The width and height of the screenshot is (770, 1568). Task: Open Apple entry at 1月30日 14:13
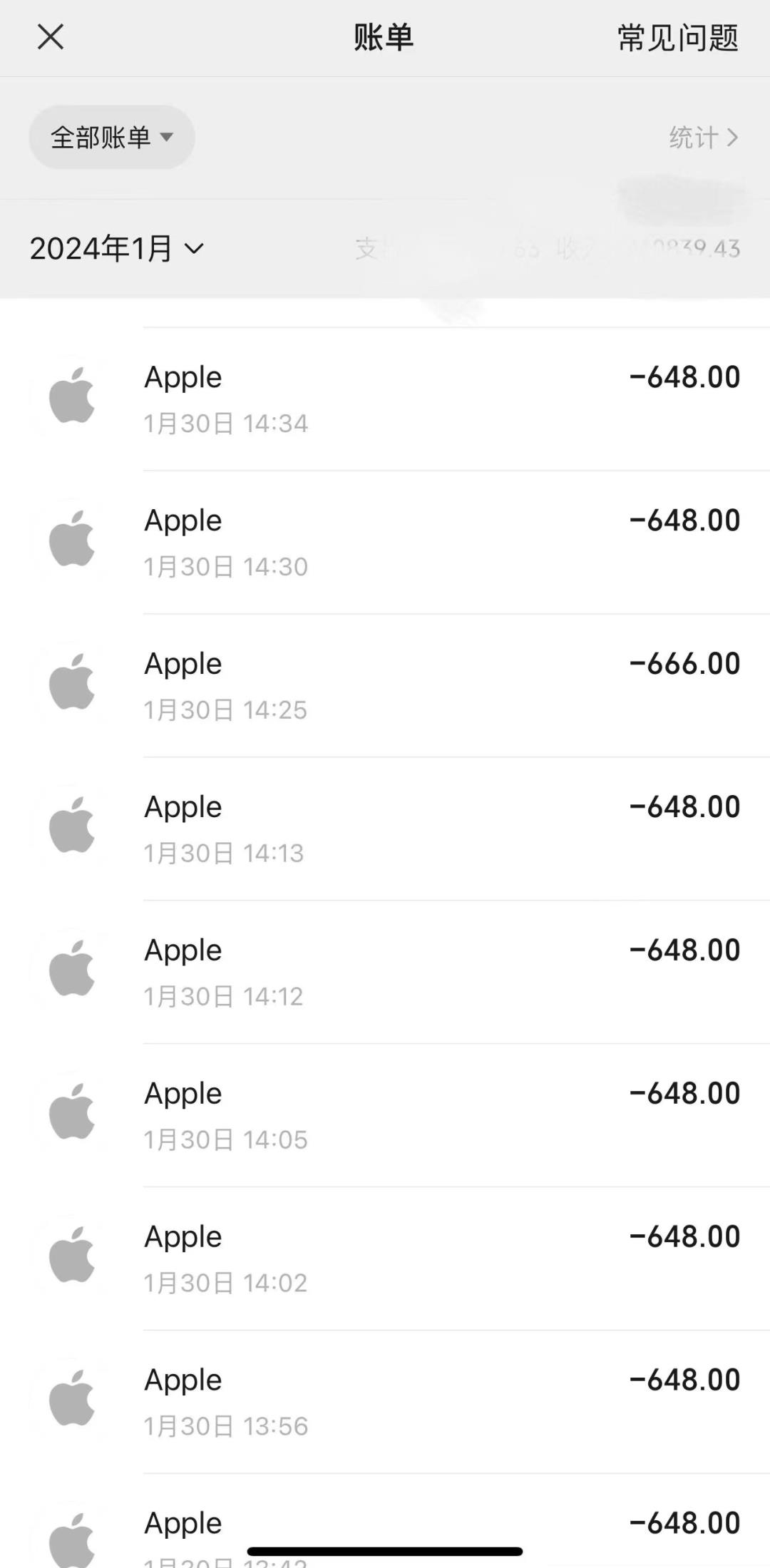(385, 829)
